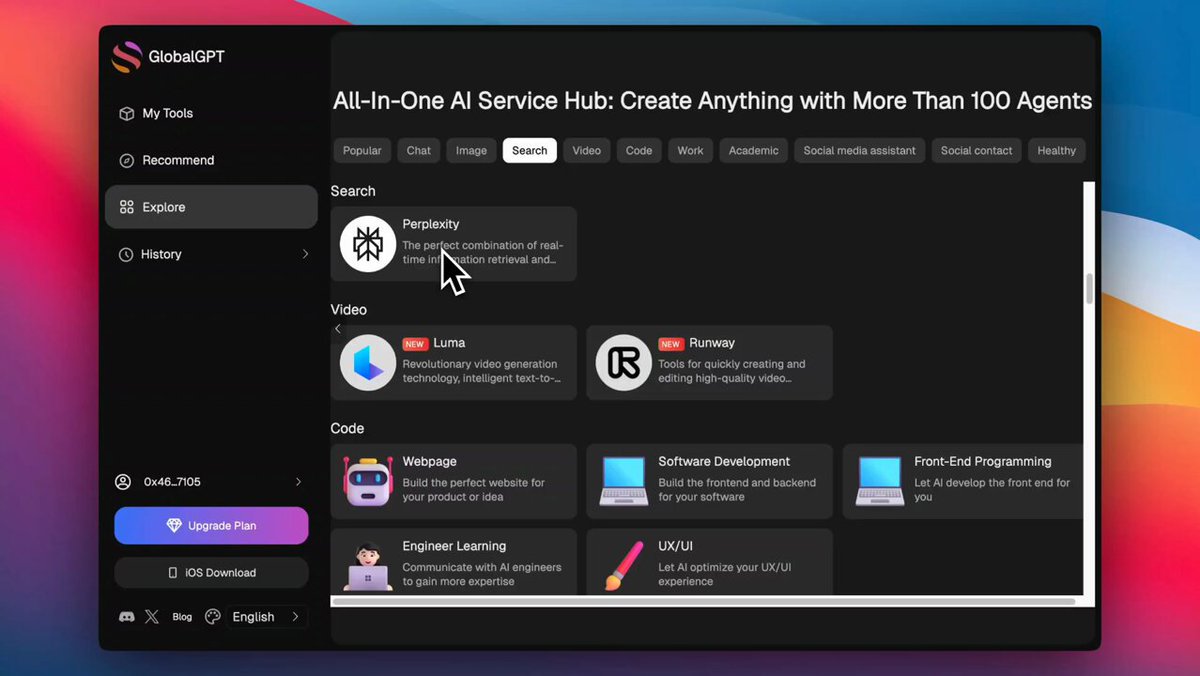1200x676 pixels.
Task: Click the Perplexity logo icon
Action: point(368,244)
